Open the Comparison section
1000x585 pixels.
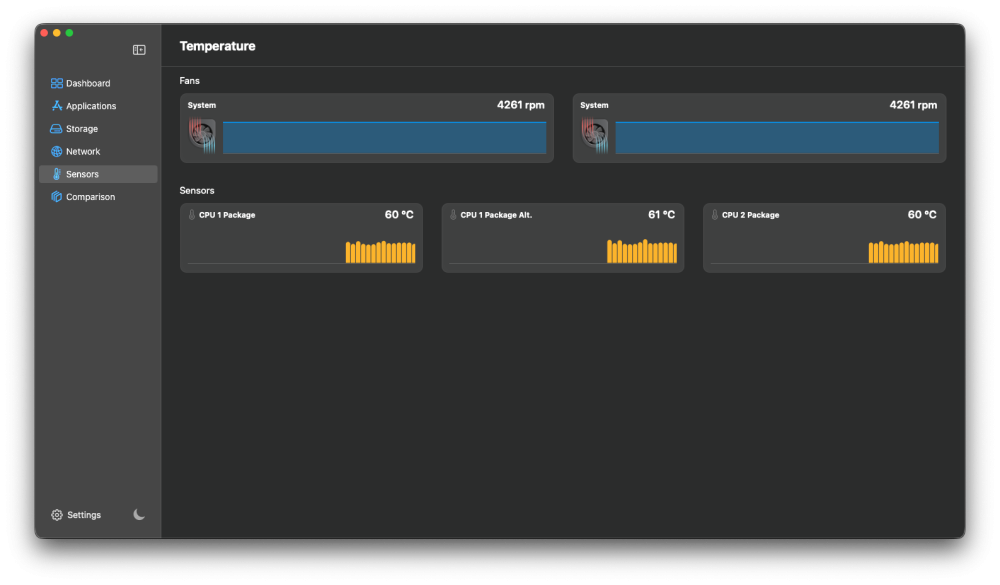[x=98, y=196]
